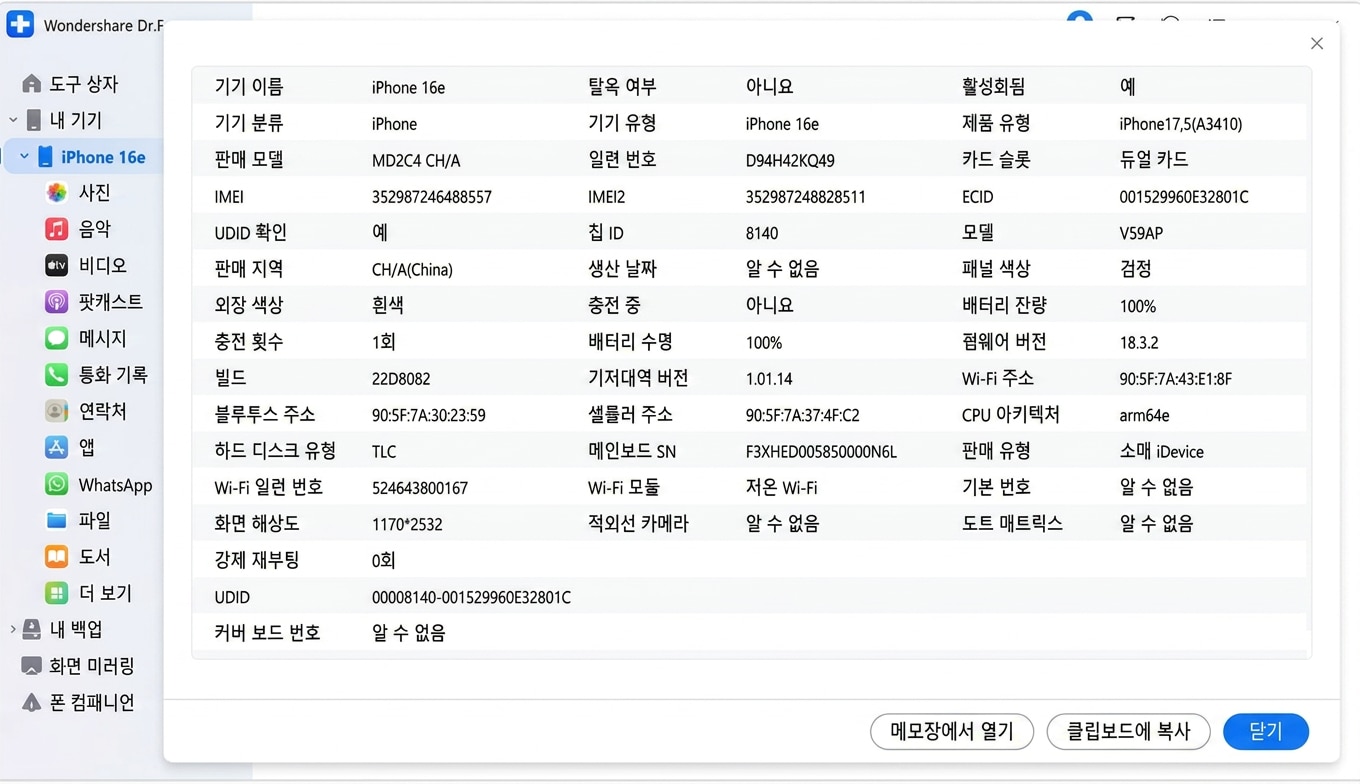Click the 클립보드에 복사 button
The height and width of the screenshot is (784, 1360).
[1128, 731]
